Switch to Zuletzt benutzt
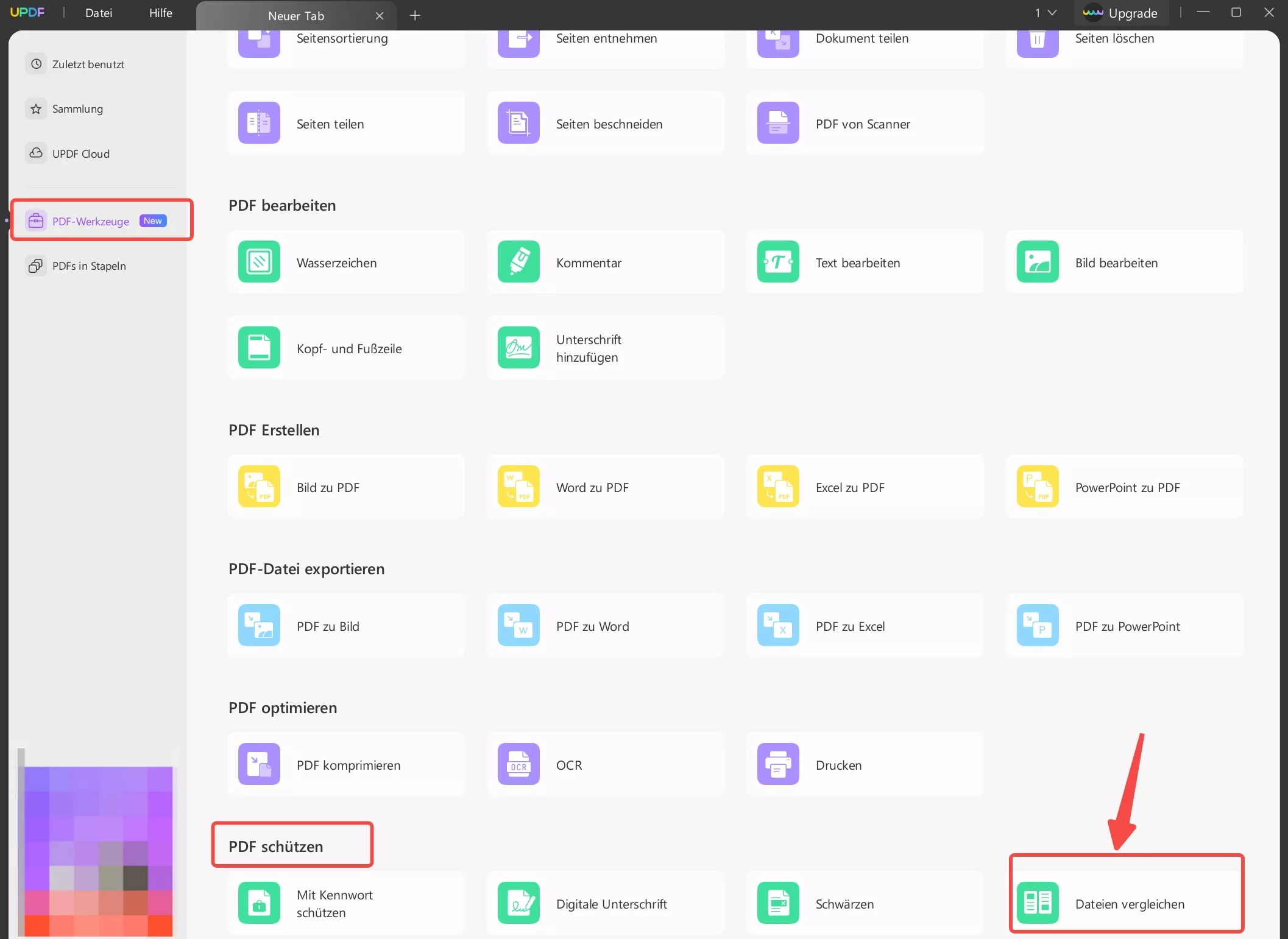1288x939 pixels. (88, 63)
